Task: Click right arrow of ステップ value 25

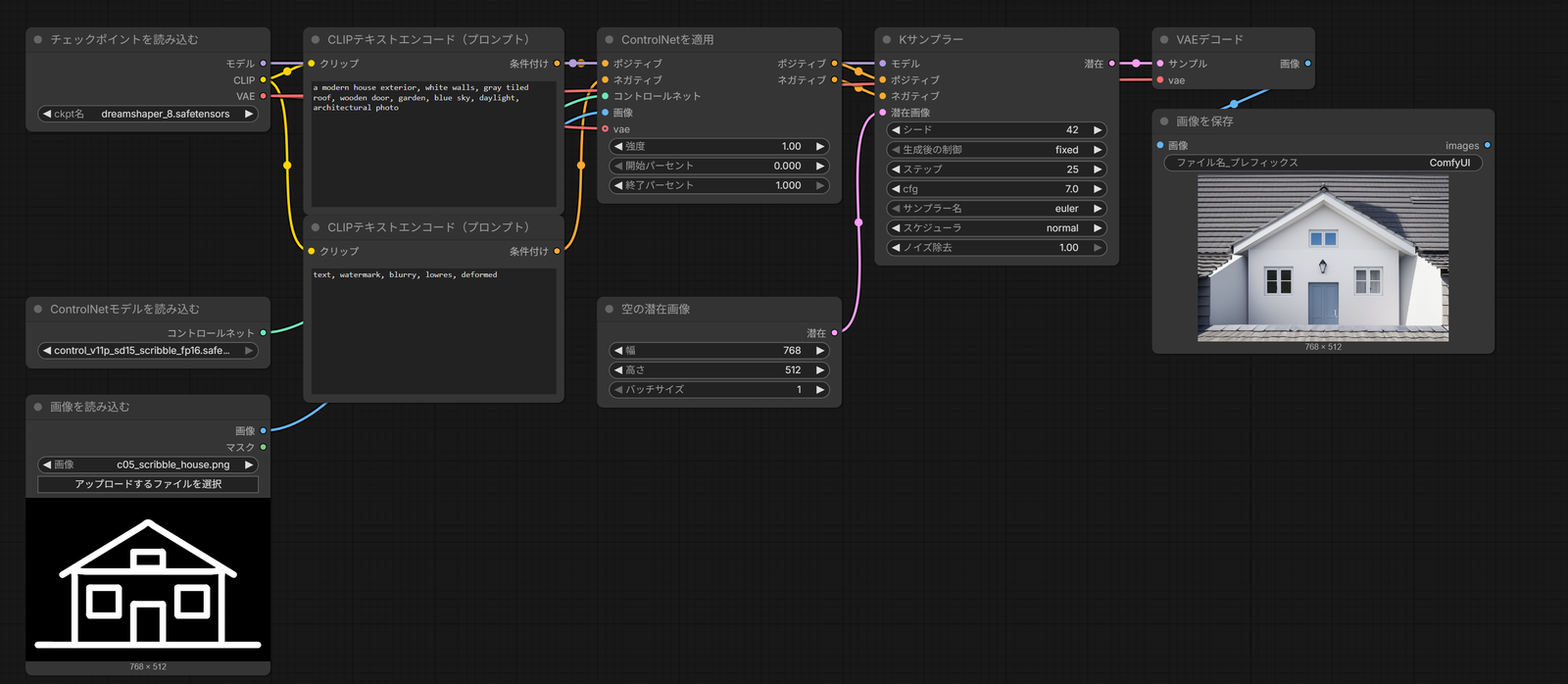Action: tap(1098, 170)
